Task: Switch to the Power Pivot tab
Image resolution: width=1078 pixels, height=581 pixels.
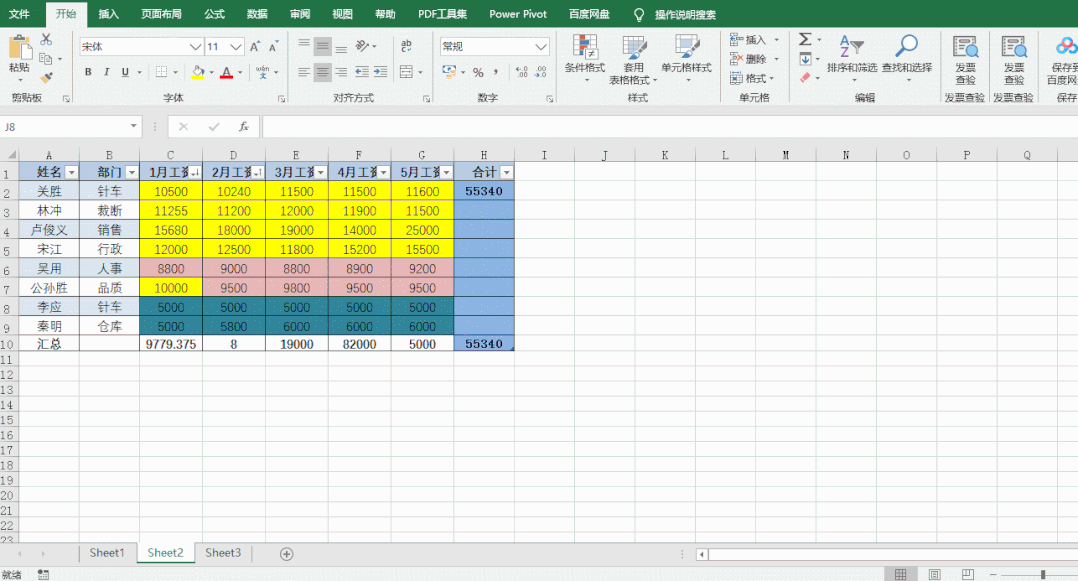Action: [x=518, y=14]
